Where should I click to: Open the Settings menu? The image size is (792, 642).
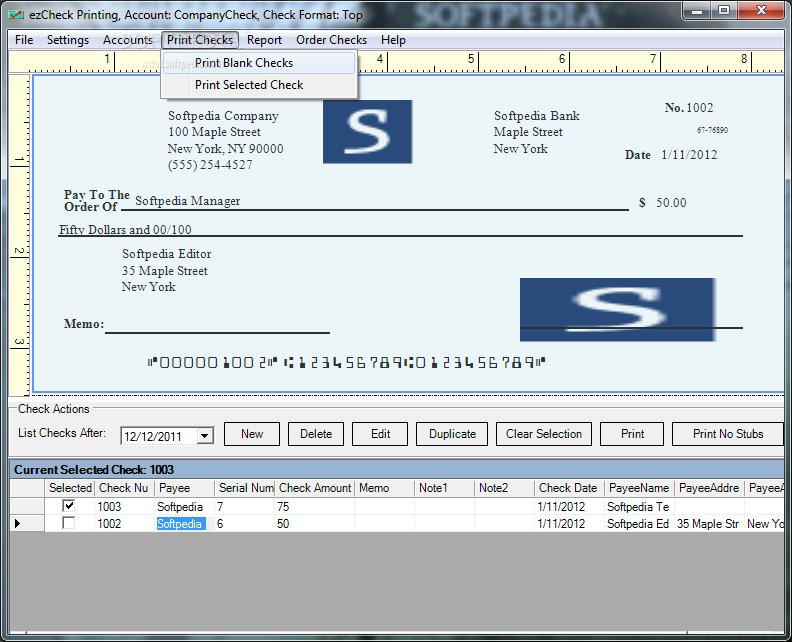point(68,40)
